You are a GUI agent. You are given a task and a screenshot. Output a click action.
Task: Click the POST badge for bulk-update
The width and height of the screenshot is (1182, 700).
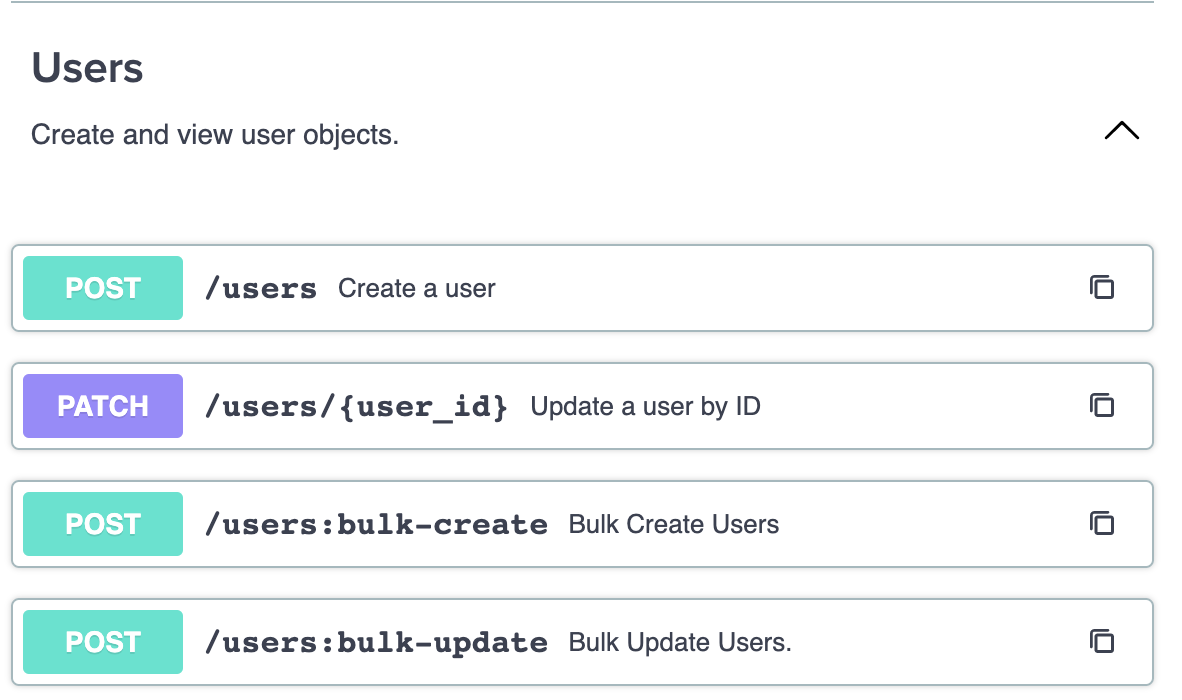click(x=103, y=642)
